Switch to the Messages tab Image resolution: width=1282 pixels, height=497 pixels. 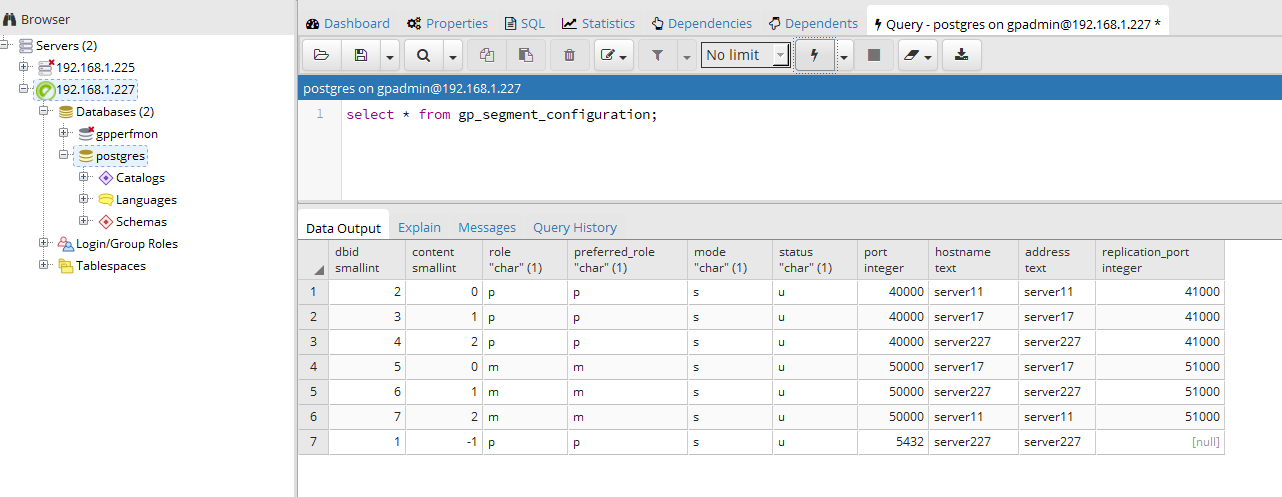pyautogui.click(x=486, y=227)
